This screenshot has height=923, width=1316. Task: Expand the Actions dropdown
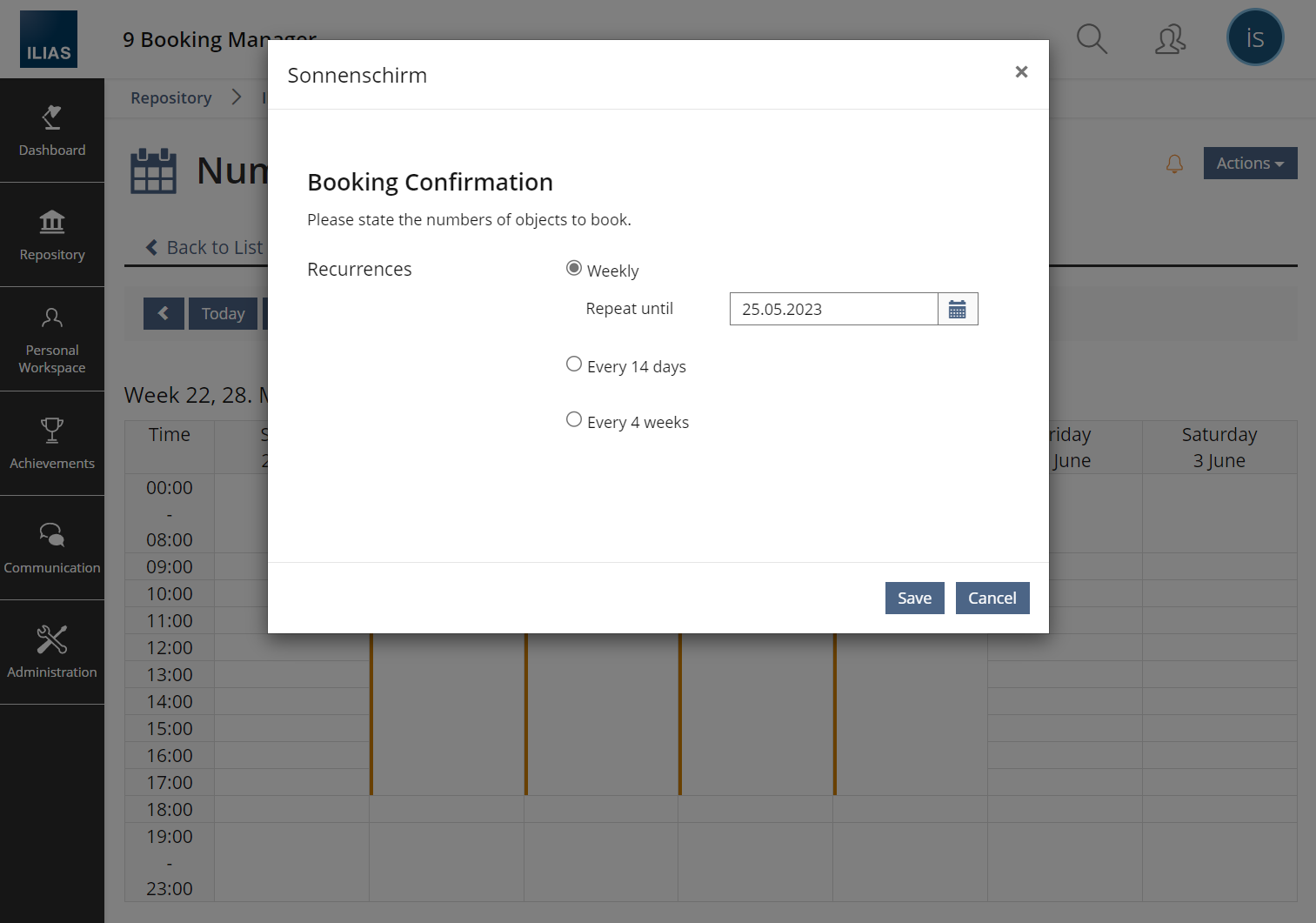pos(1250,164)
